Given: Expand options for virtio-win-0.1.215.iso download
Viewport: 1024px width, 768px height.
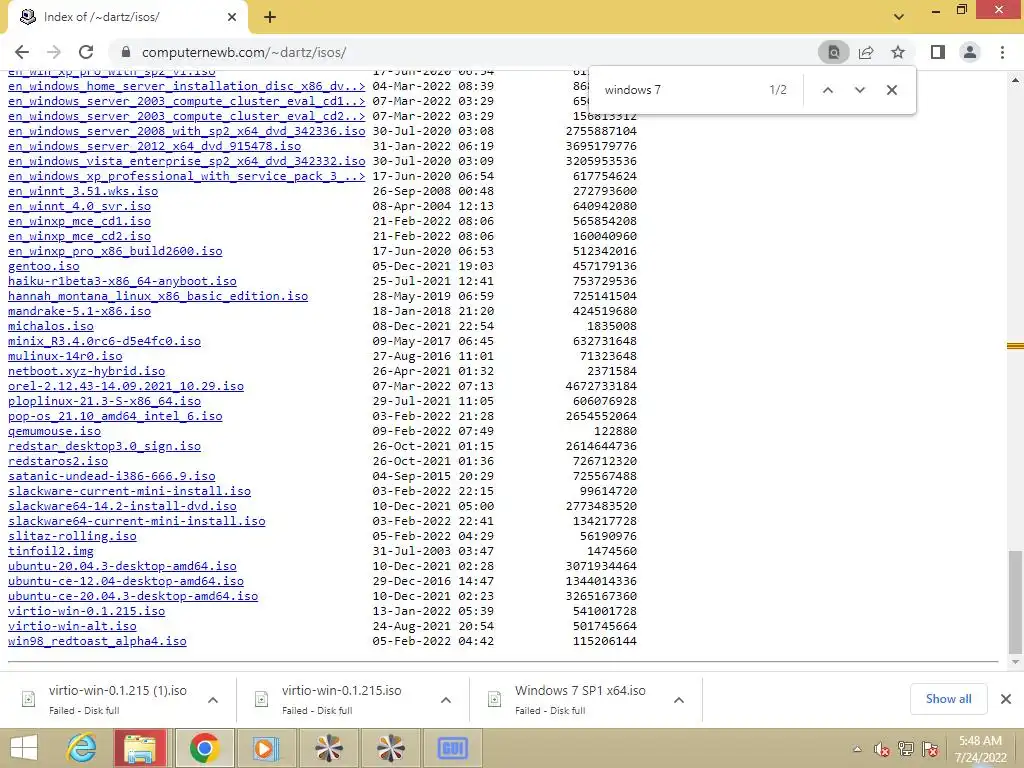Looking at the screenshot, I should 446,700.
